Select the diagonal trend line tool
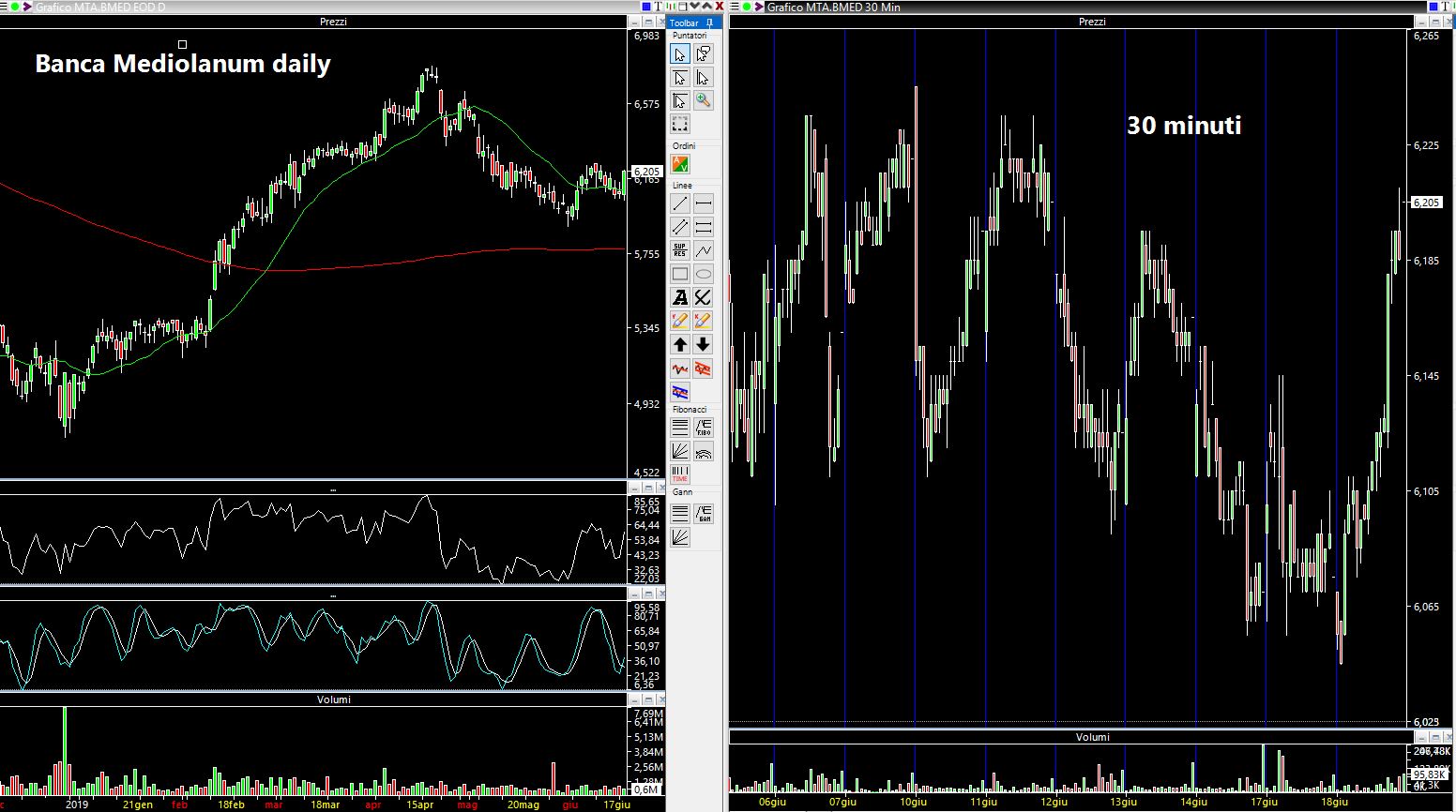This screenshot has width=1456, height=812. (680, 203)
